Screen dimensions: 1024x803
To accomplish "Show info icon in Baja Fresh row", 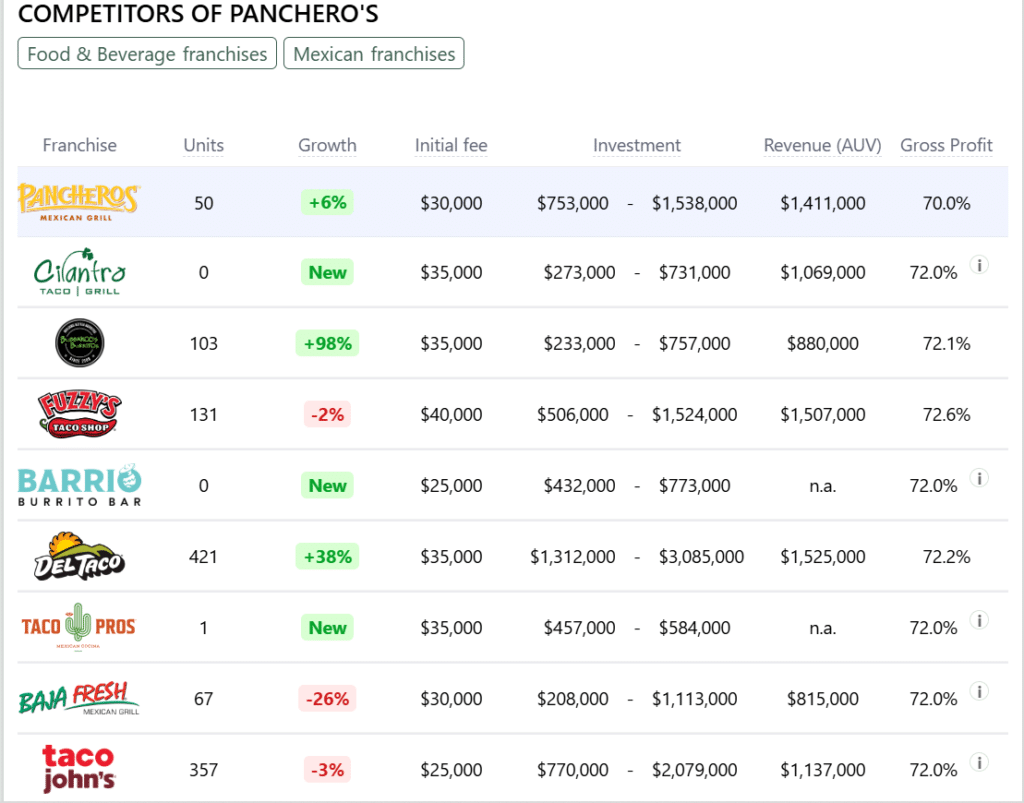I will [979, 691].
